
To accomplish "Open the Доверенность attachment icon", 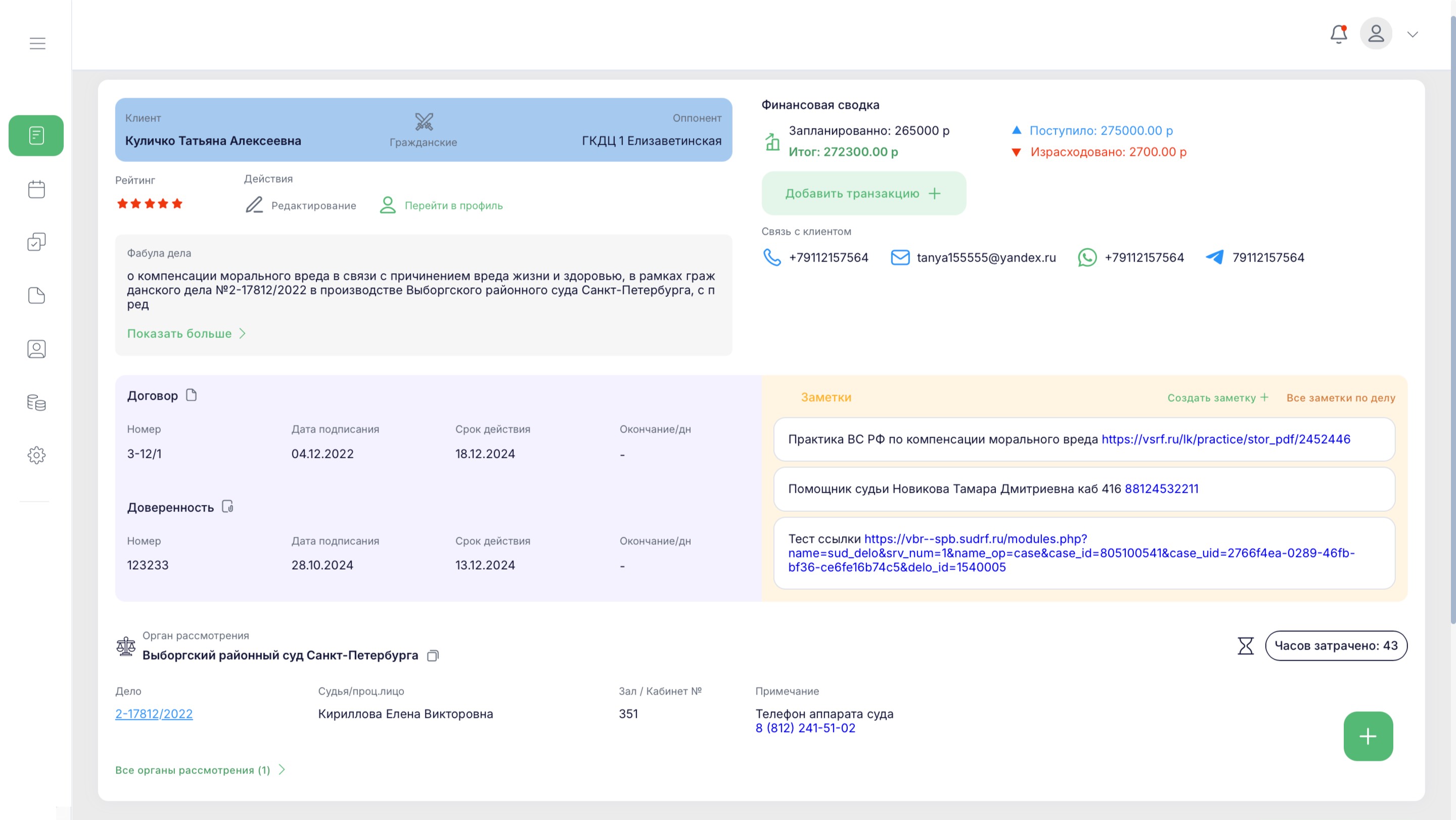I will 228,507.
